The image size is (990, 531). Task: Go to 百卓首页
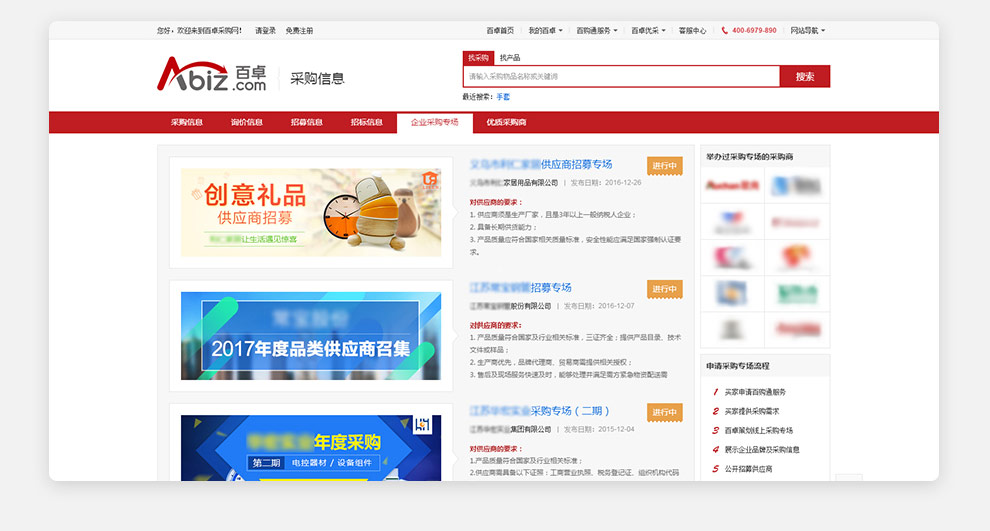(x=499, y=30)
